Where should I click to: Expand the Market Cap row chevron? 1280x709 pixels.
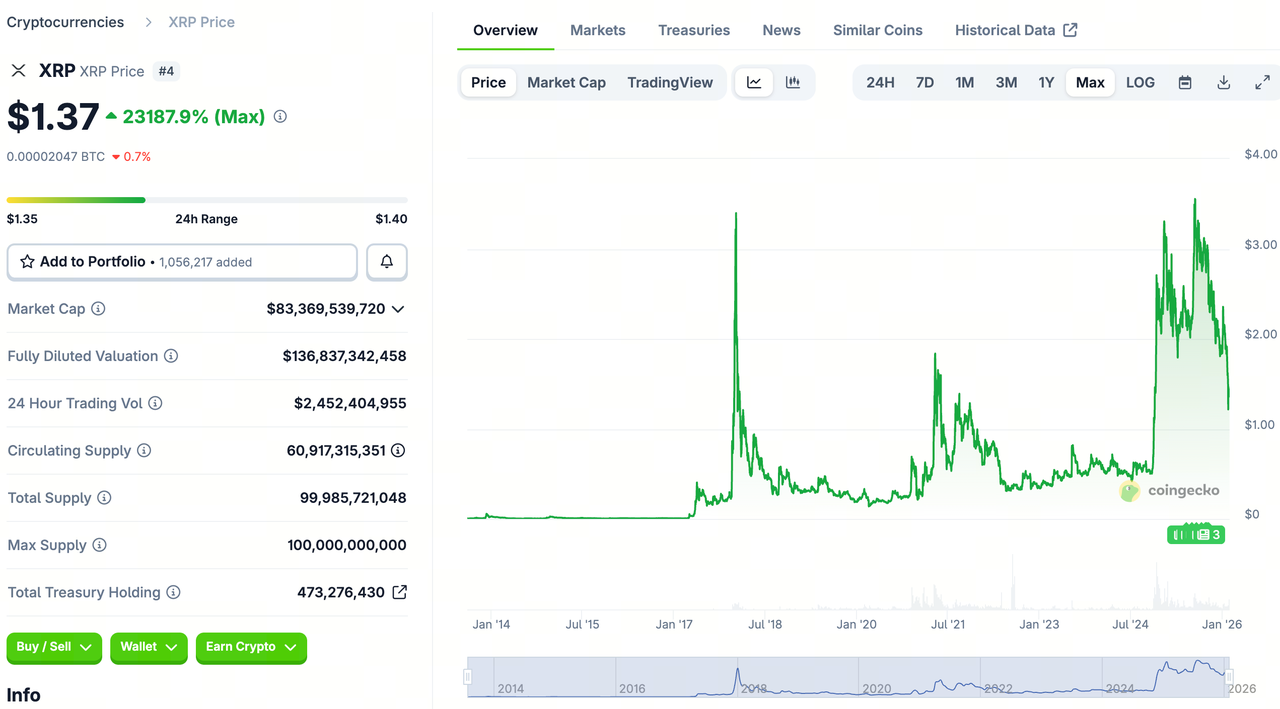pyautogui.click(x=399, y=309)
